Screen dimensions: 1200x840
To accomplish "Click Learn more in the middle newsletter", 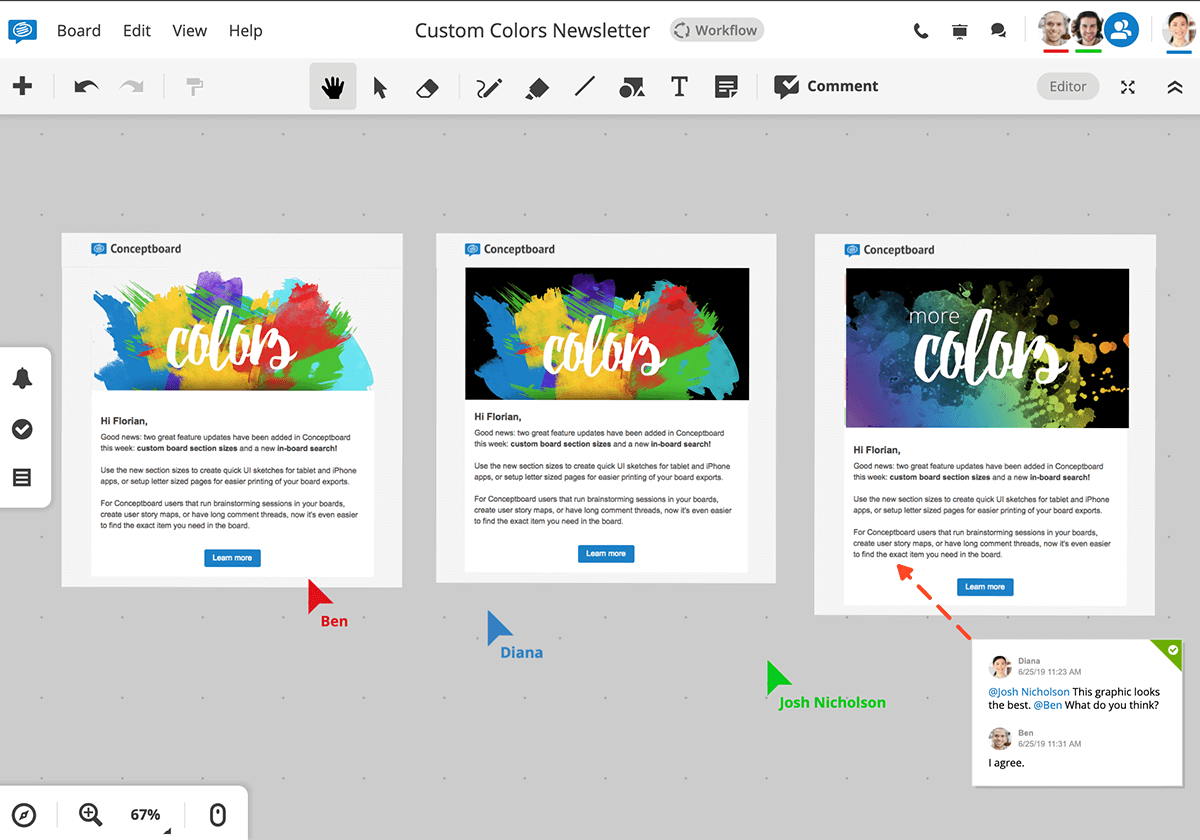I will (606, 554).
